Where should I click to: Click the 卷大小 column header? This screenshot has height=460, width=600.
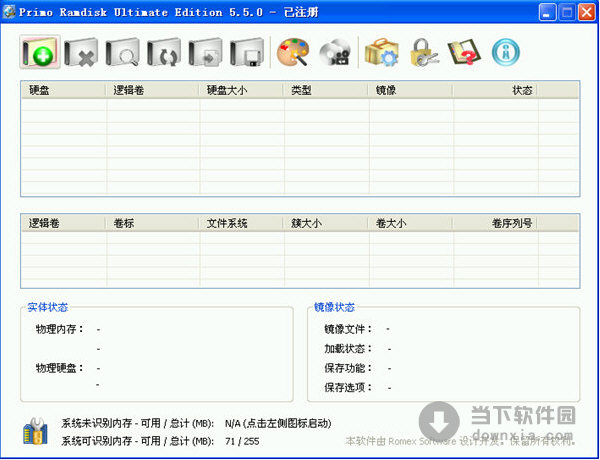410,223
